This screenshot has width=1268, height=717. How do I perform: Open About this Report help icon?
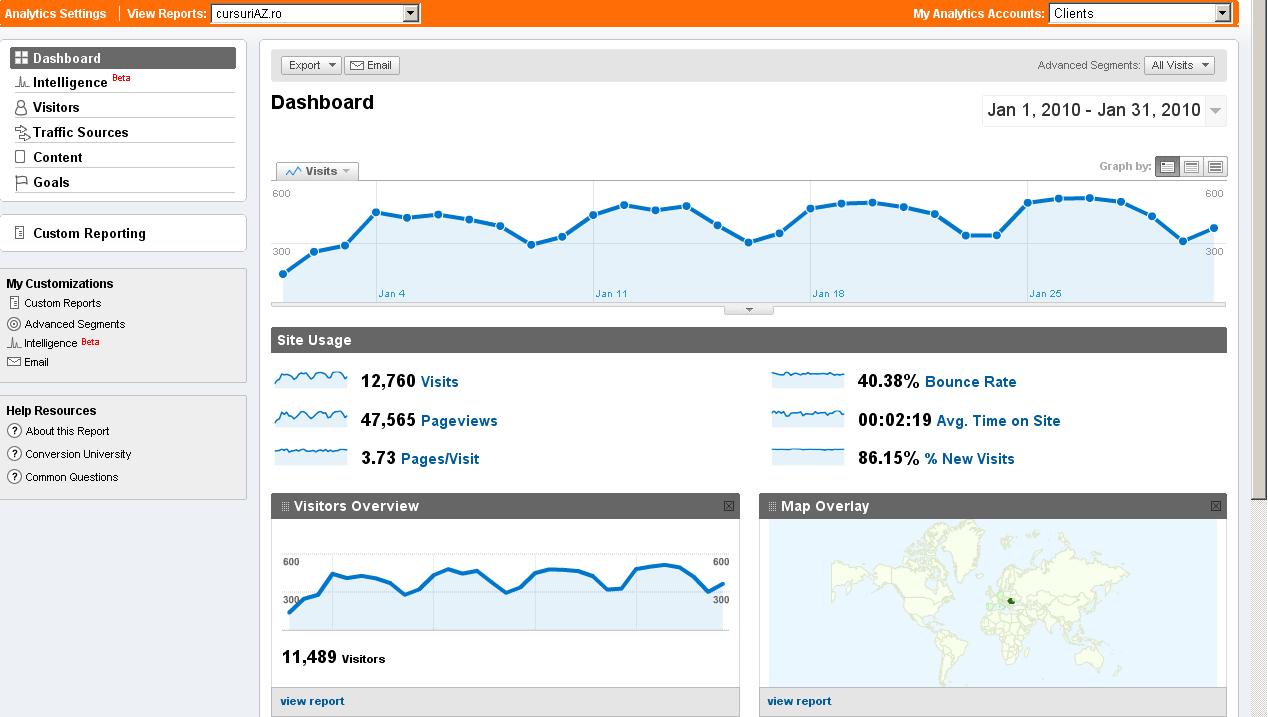pyautogui.click(x=14, y=431)
